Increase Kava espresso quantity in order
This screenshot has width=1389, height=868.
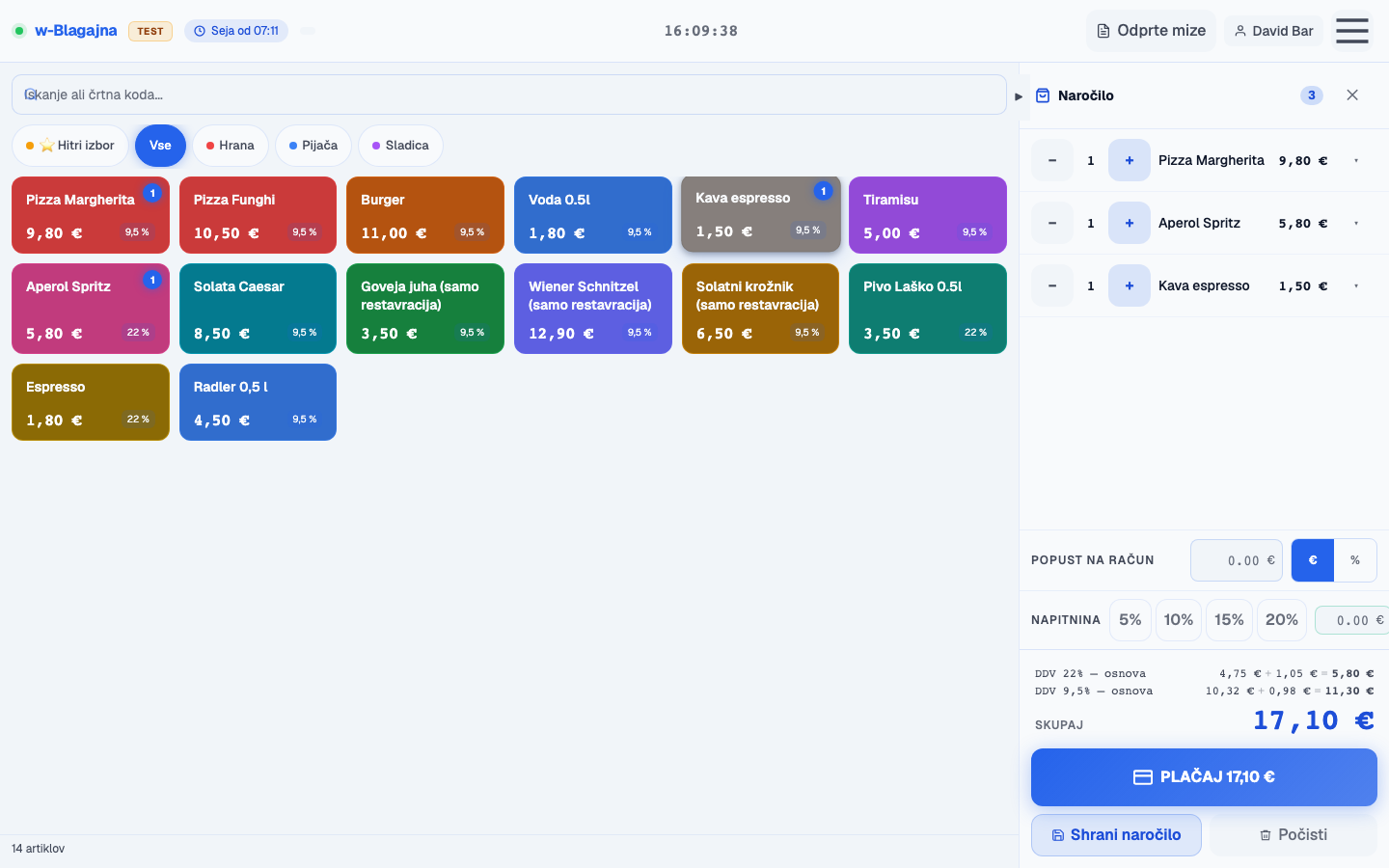pos(1130,286)
